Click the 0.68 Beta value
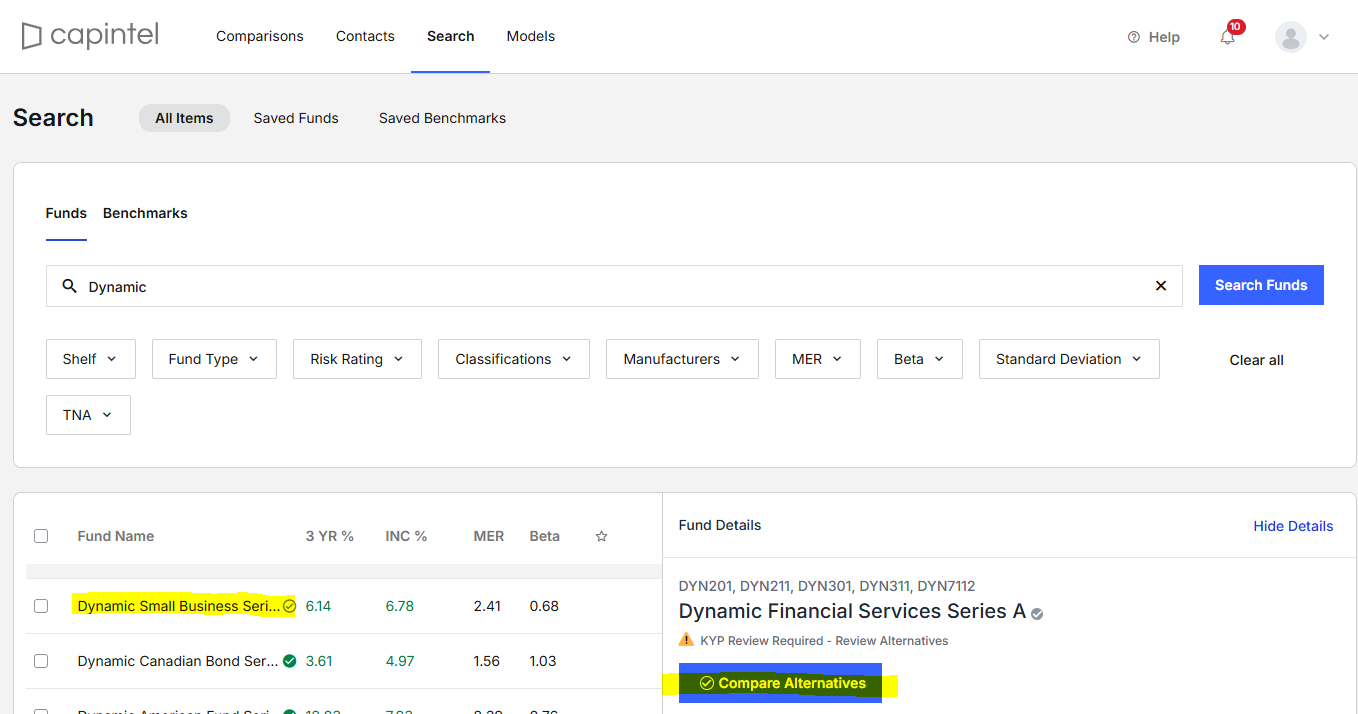 click(544, 606)
